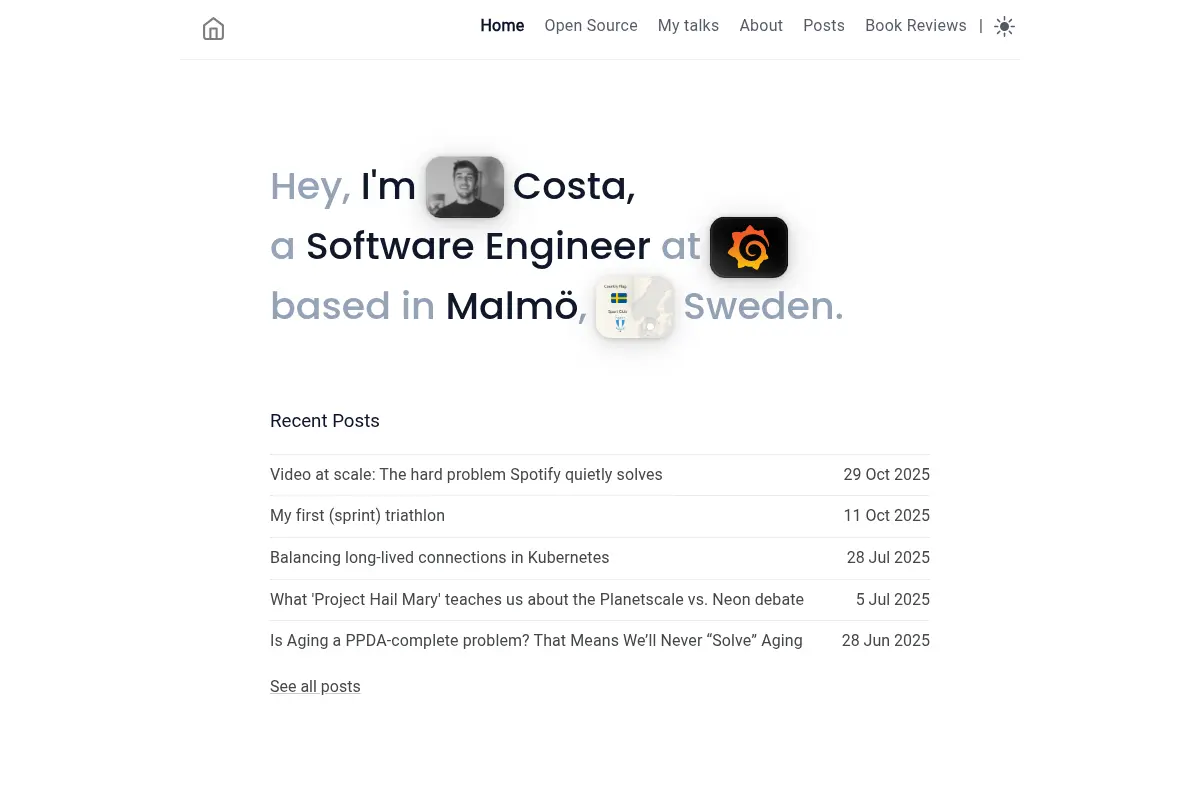Navigate to About page
Image resolution: width=1200 pixels, height=800 pixels.
pos(761,26)
